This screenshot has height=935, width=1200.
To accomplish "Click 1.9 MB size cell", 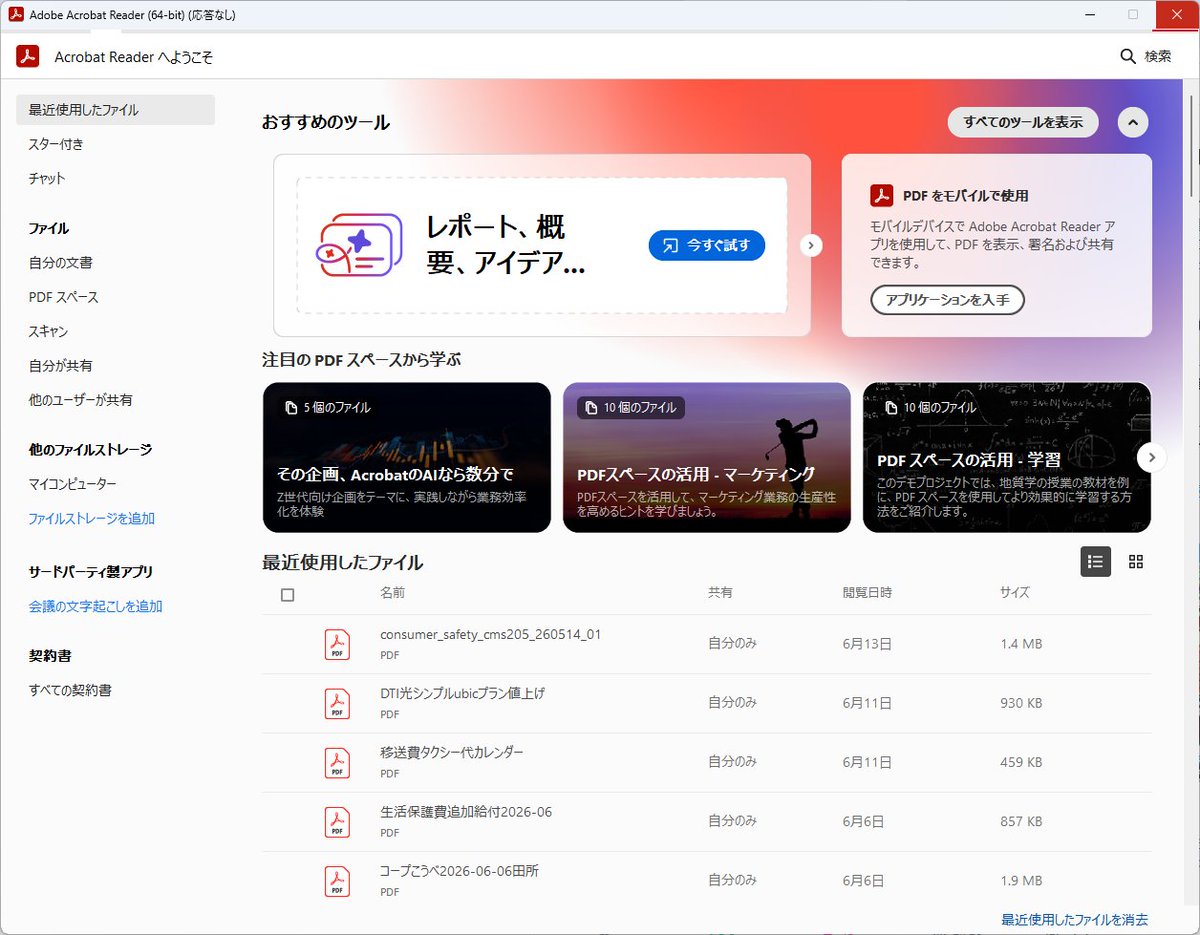I will click(1021, 881).
